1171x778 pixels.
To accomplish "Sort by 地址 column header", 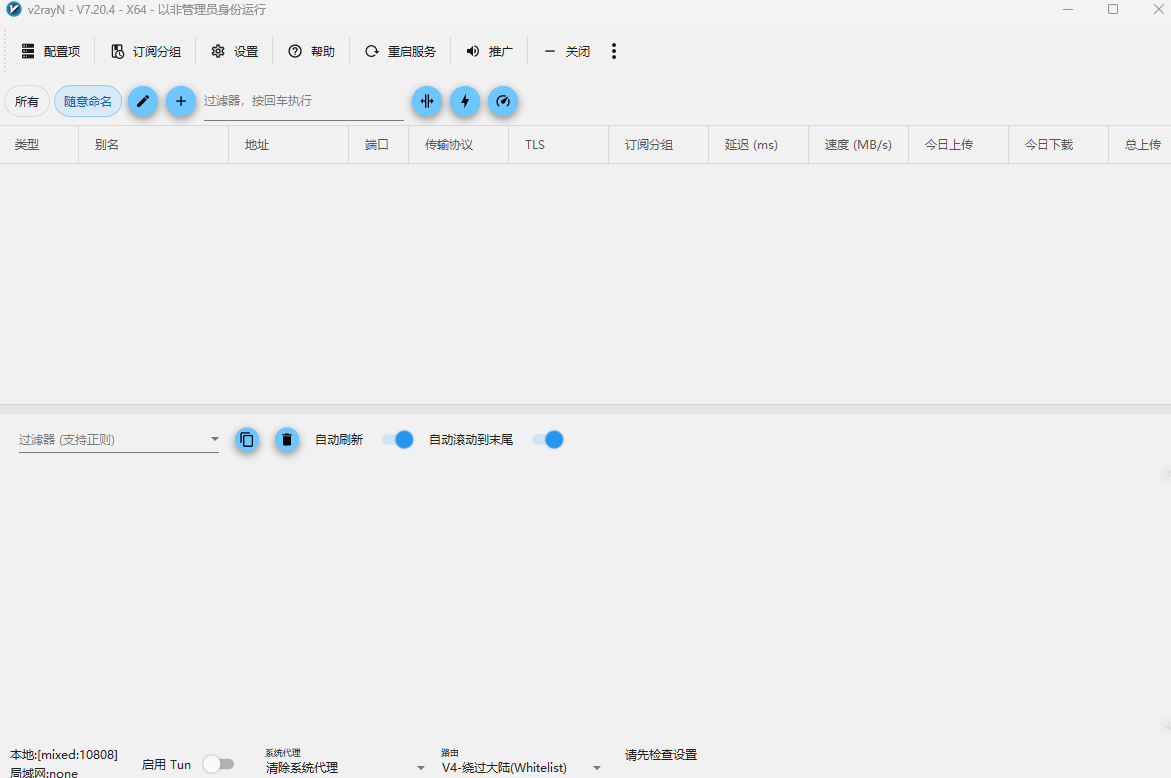I will pyautogui.click(x=288, y=145).
